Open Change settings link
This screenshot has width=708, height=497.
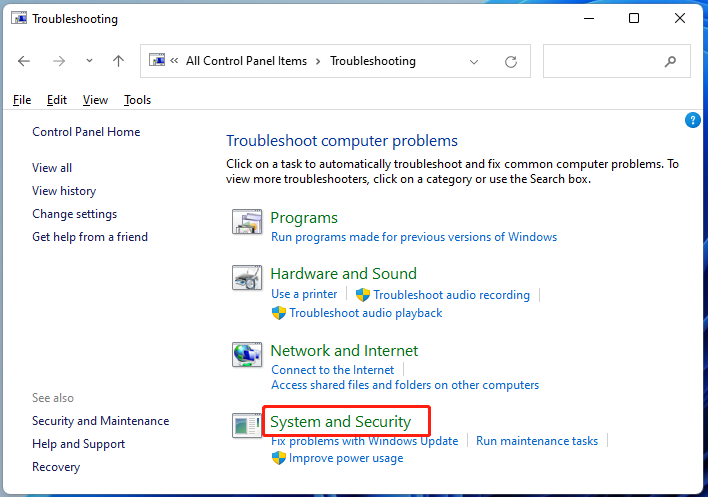75,214
